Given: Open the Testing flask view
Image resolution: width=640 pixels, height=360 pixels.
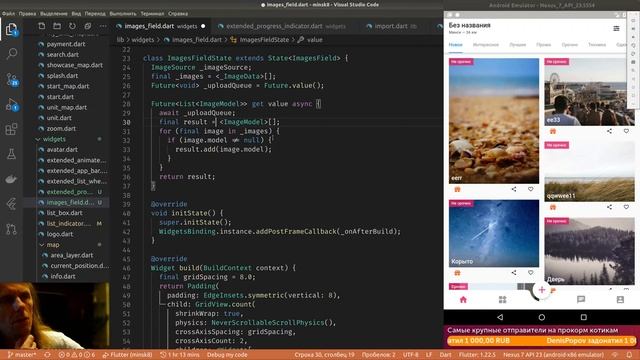Looking at the screenshot, I should (x=11, y=154).
